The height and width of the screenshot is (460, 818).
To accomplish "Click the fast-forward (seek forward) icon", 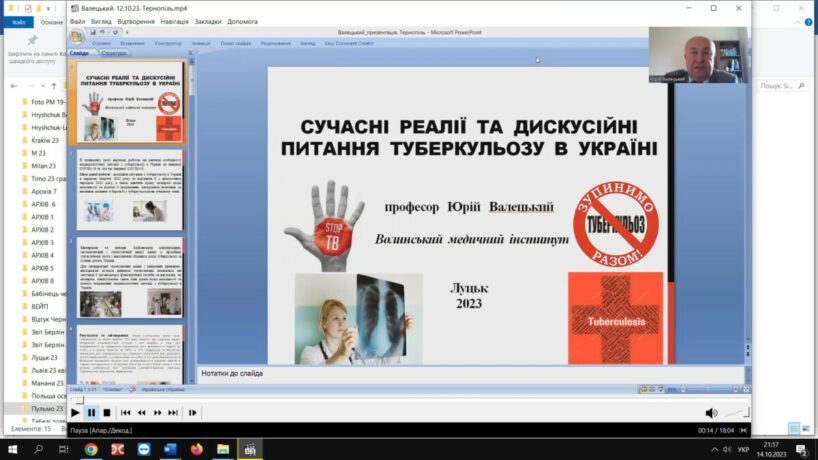I will [x=158, y=412].
